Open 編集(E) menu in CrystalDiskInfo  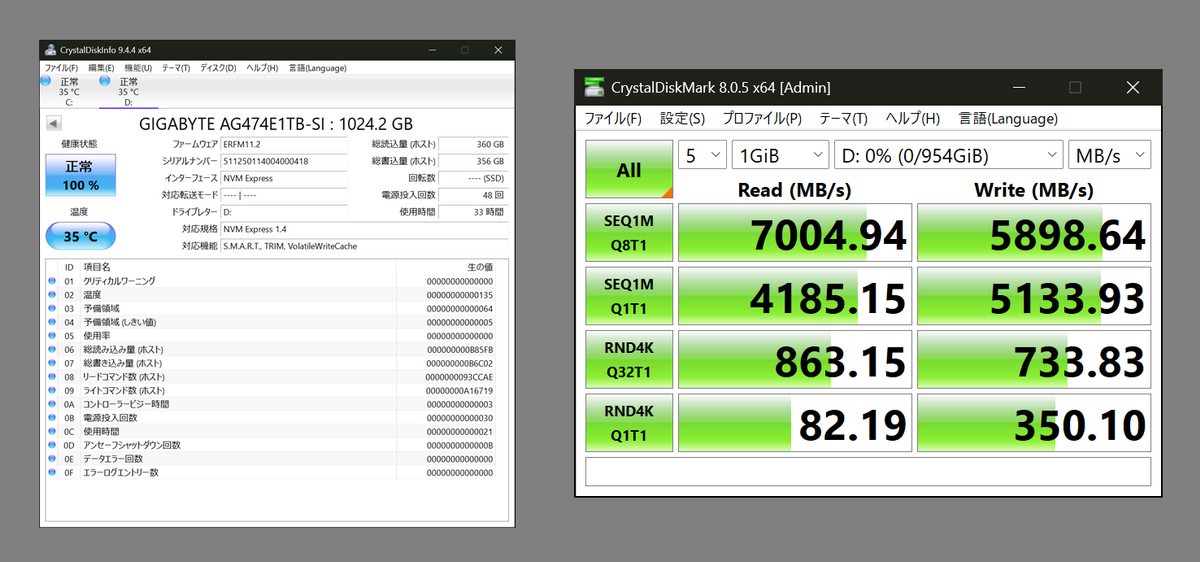pos(101,68)
